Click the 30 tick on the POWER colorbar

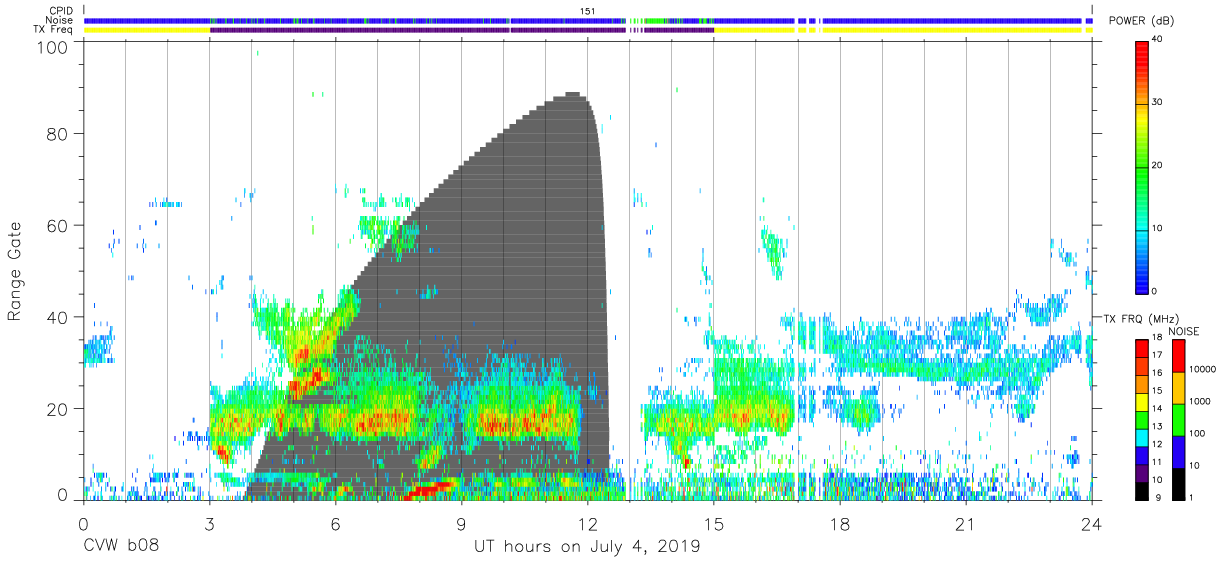(x=1158, y=102)
